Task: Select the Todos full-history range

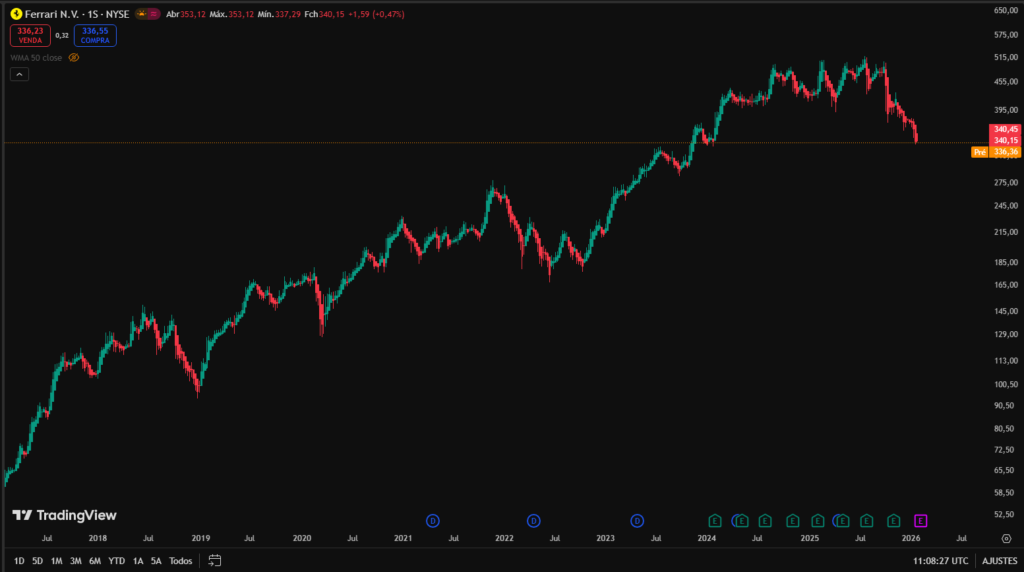Action: point(181,561)
